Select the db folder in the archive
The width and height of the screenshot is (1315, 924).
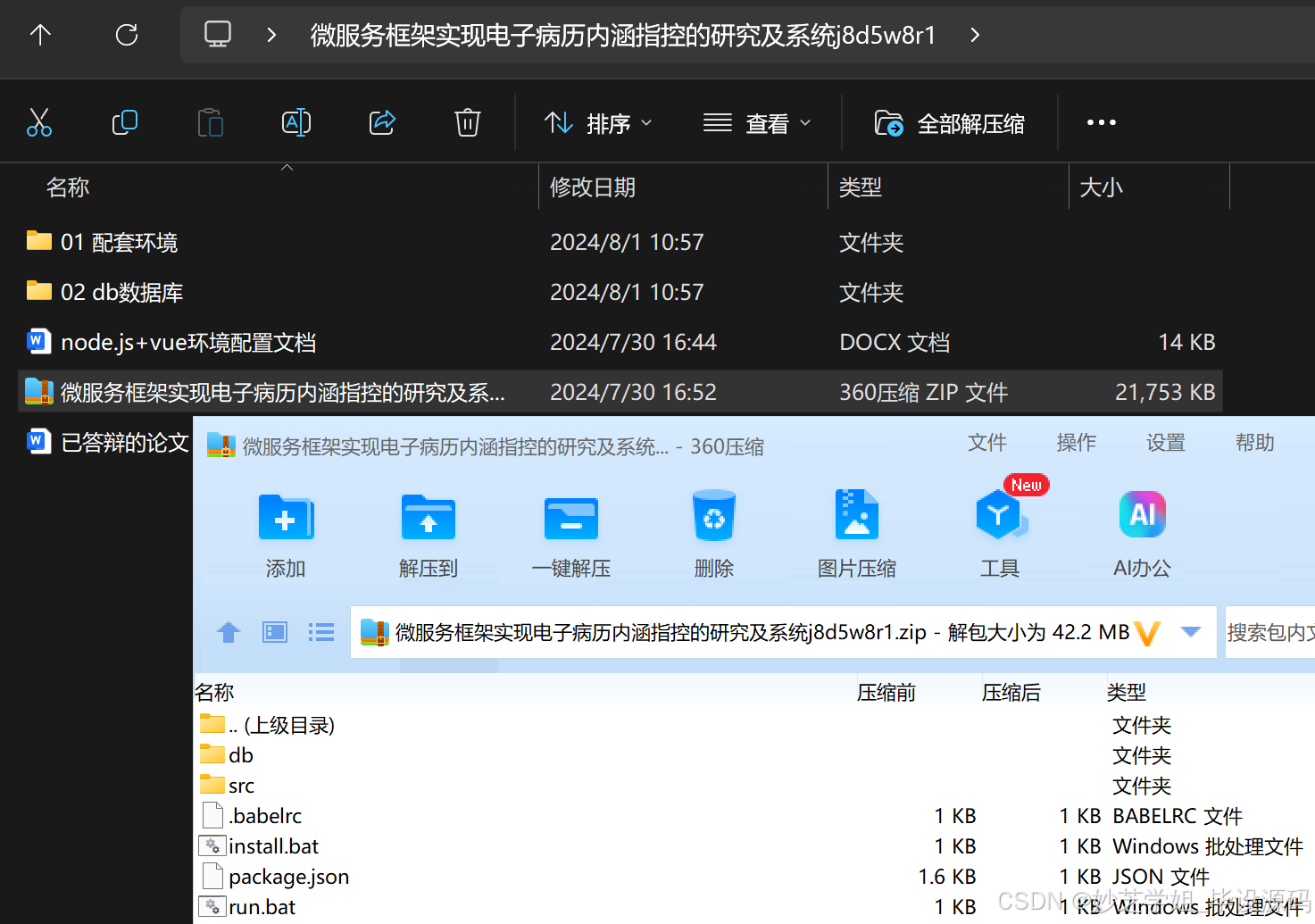point(227,755)
